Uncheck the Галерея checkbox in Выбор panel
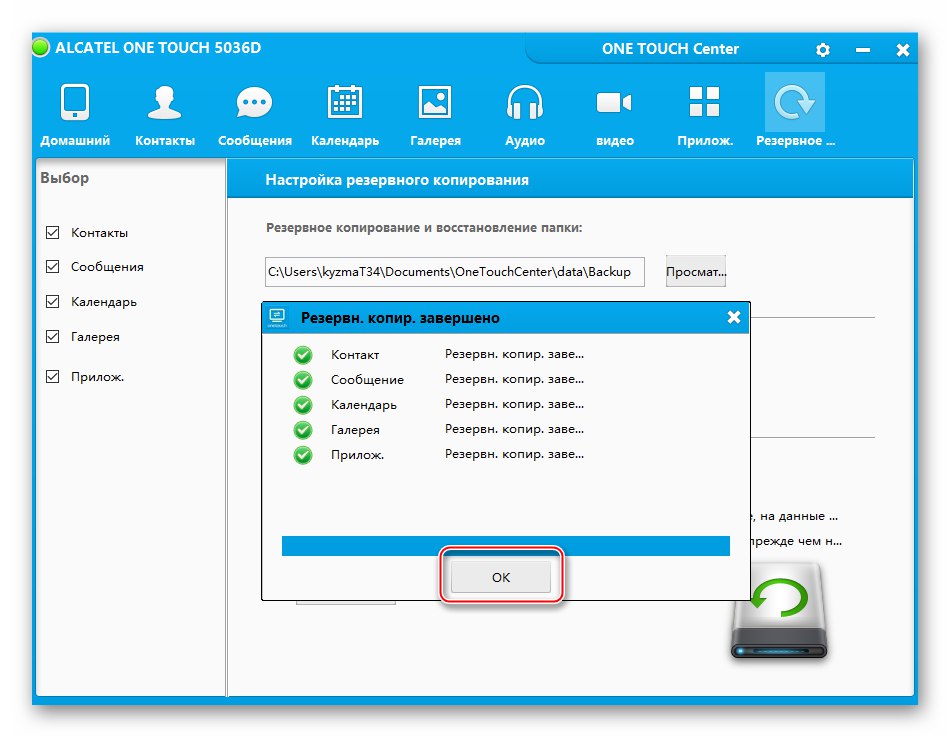 tap(53, 336)
